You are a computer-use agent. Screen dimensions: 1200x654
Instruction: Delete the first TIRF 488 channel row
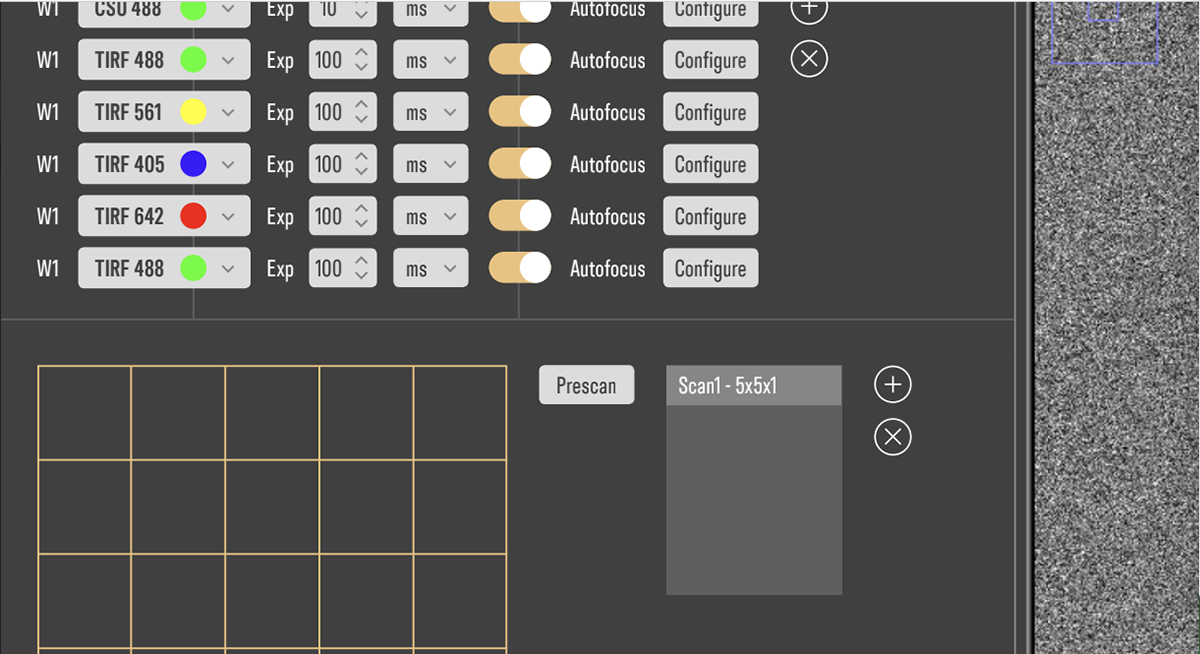tap(809, 60)
